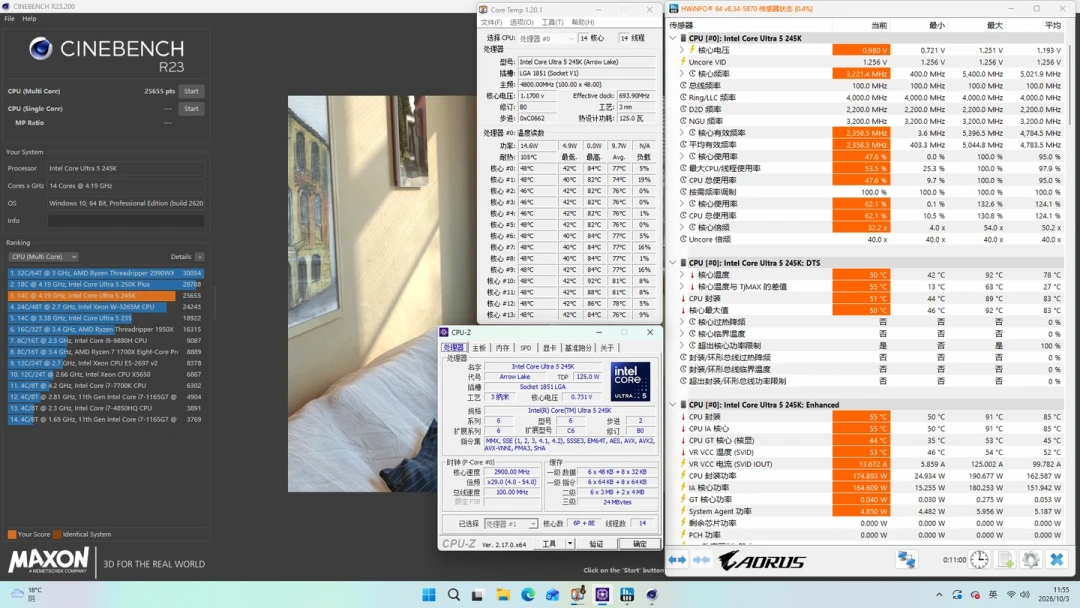Select the Uncore VID sensor row
Image resolution: width=1080 pixels, height=608 pixels.
(x=866, y=62)
